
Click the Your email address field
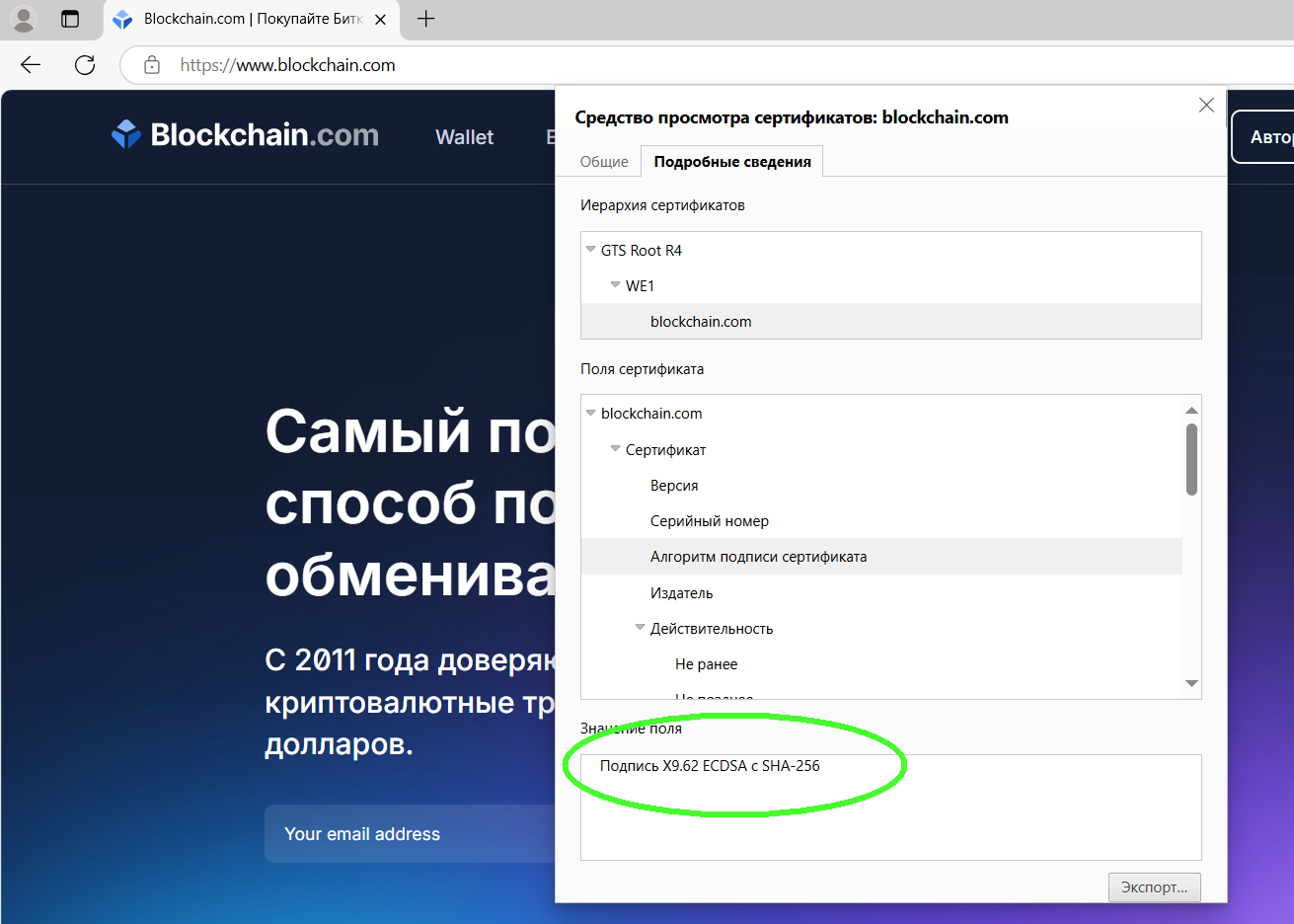coord(410,834)
